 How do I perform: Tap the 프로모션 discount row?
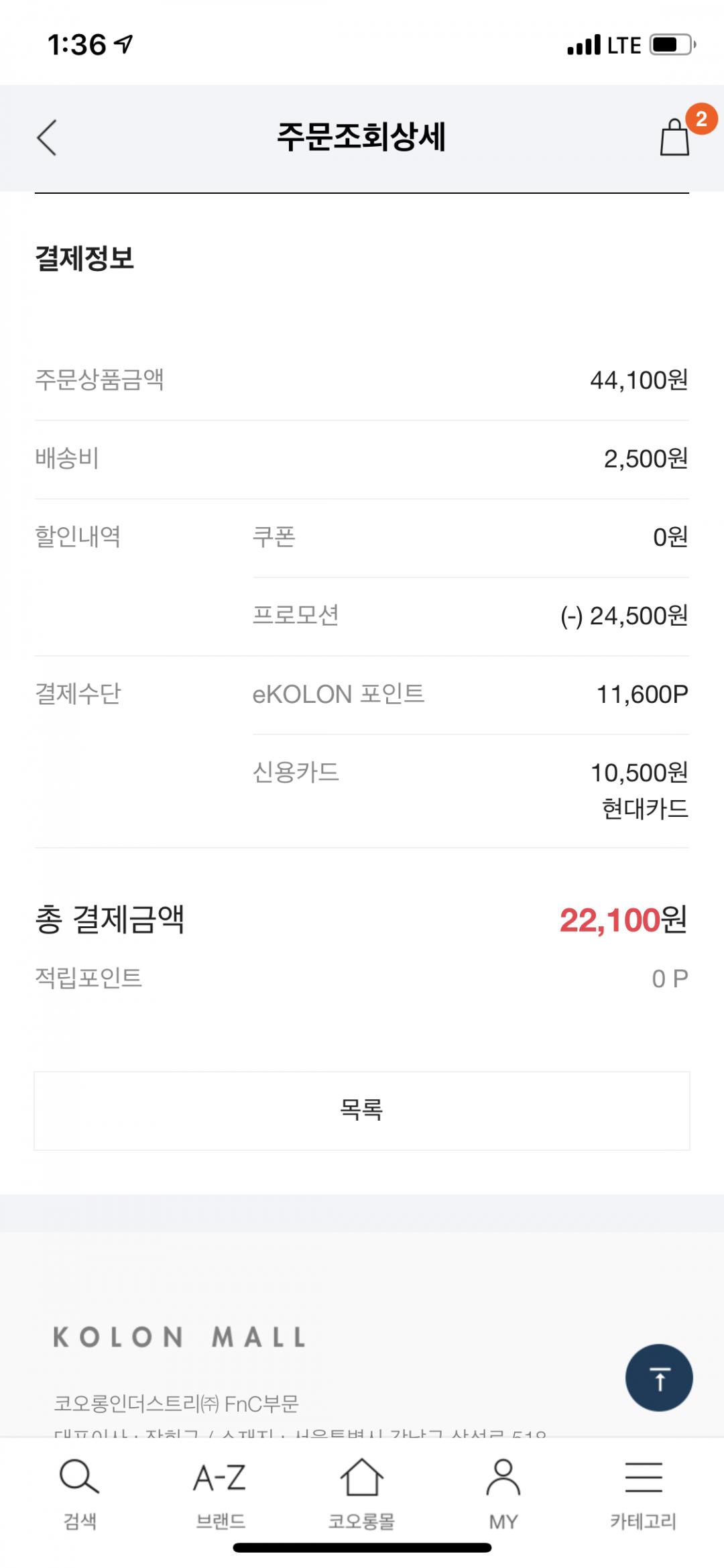469,616
